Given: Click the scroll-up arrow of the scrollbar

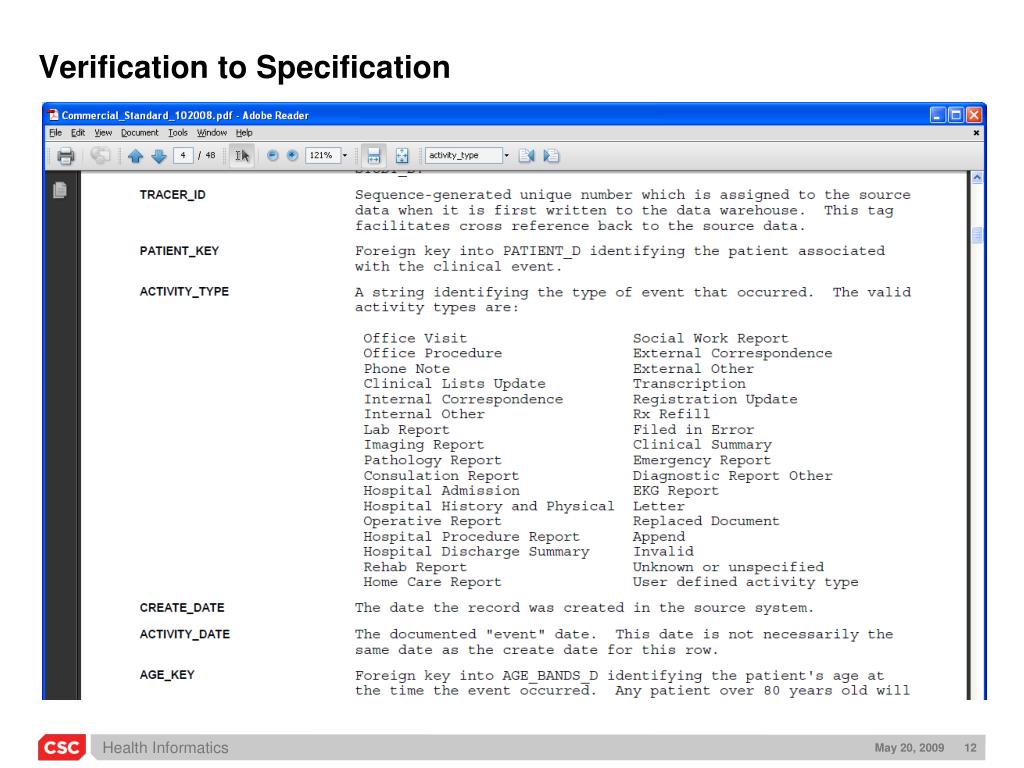Looking at the screenshot, I should click(977, 178).
